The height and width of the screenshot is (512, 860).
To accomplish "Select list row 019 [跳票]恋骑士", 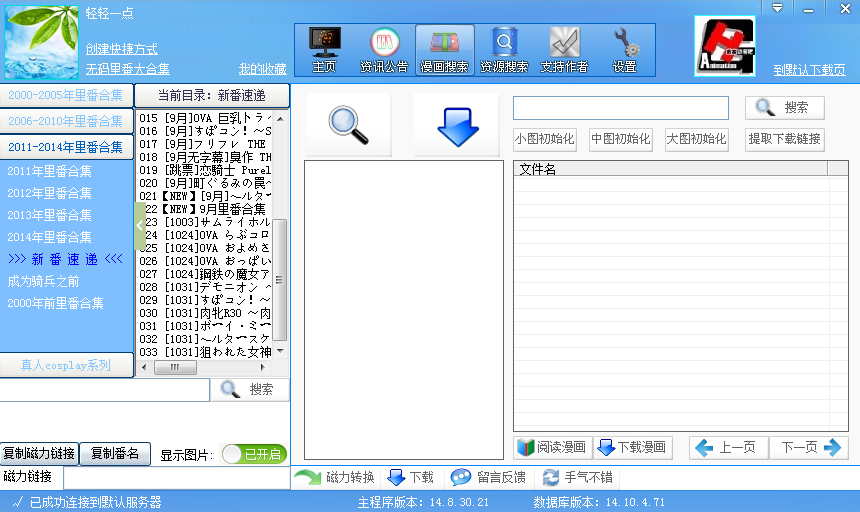I will click(x=205, y=170).
